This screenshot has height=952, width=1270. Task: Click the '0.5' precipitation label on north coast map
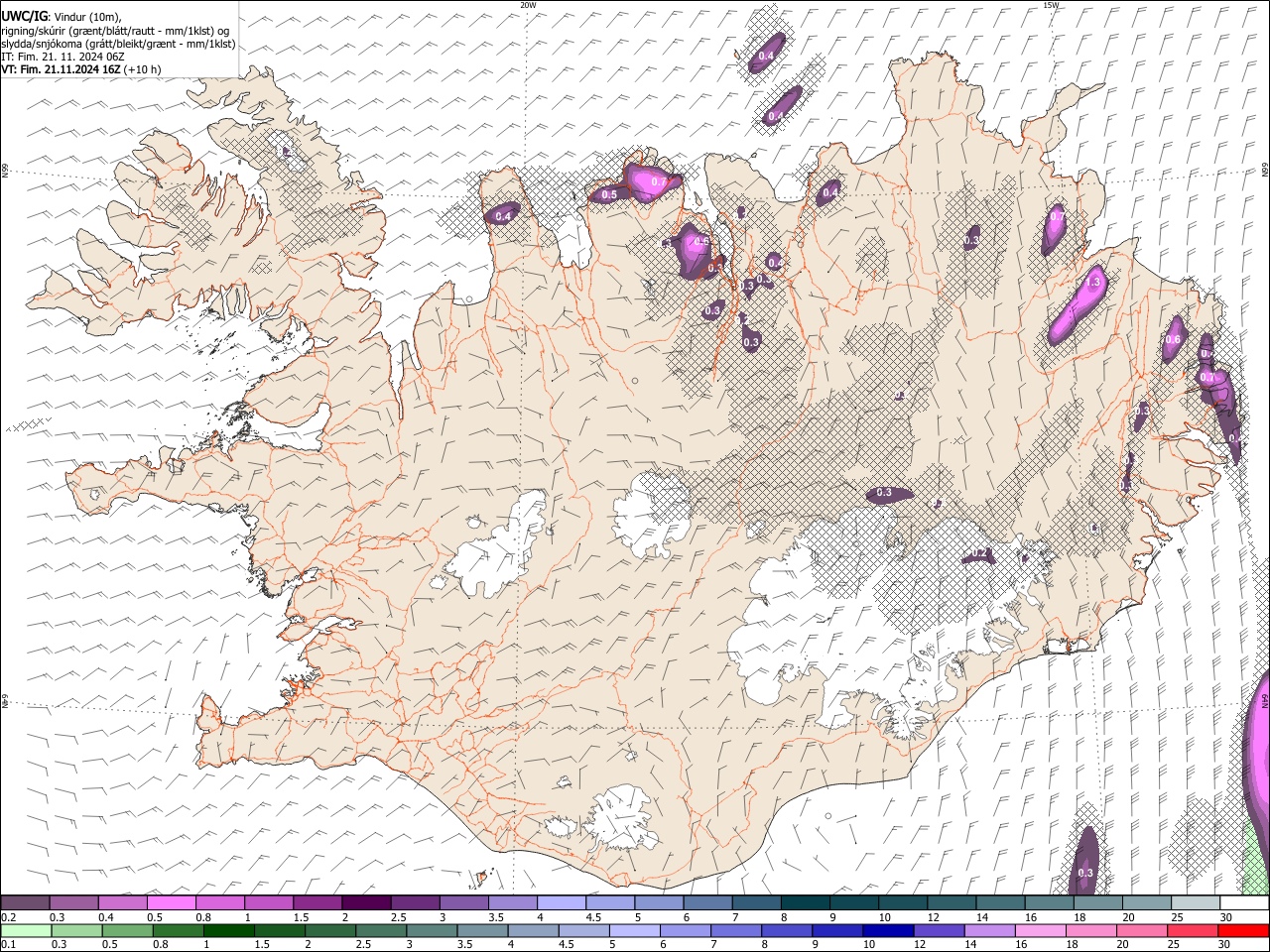pyautogui.click(x=609, y=194)
